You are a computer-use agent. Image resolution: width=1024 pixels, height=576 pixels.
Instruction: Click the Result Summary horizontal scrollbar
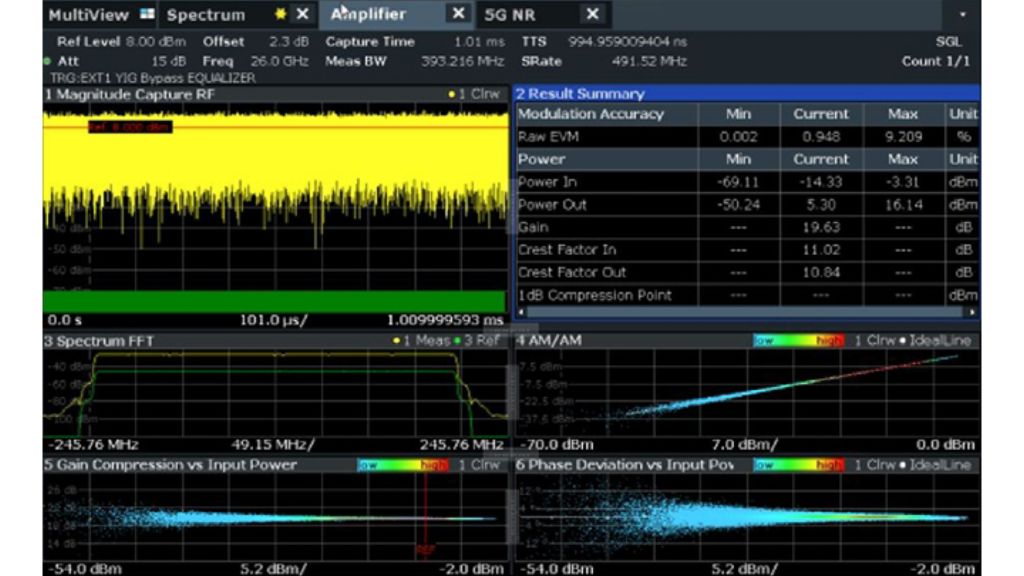click(745, 312)
